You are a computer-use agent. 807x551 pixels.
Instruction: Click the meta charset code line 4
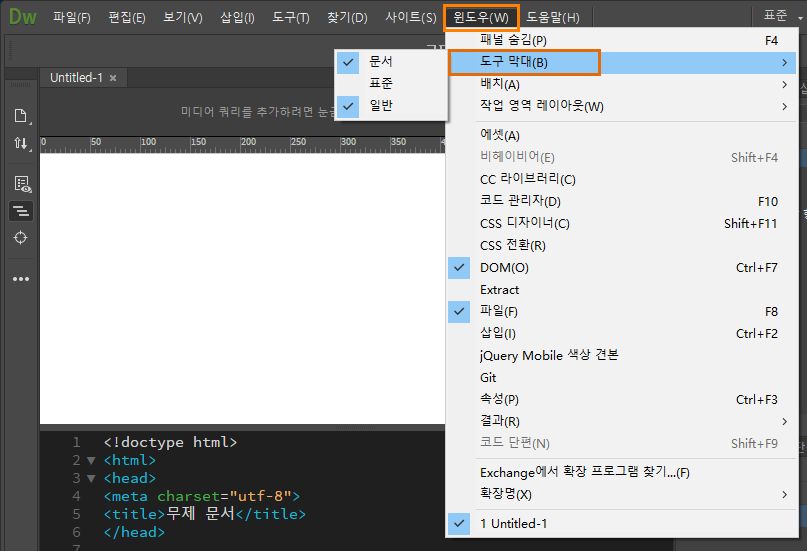(x=202, y=496)
